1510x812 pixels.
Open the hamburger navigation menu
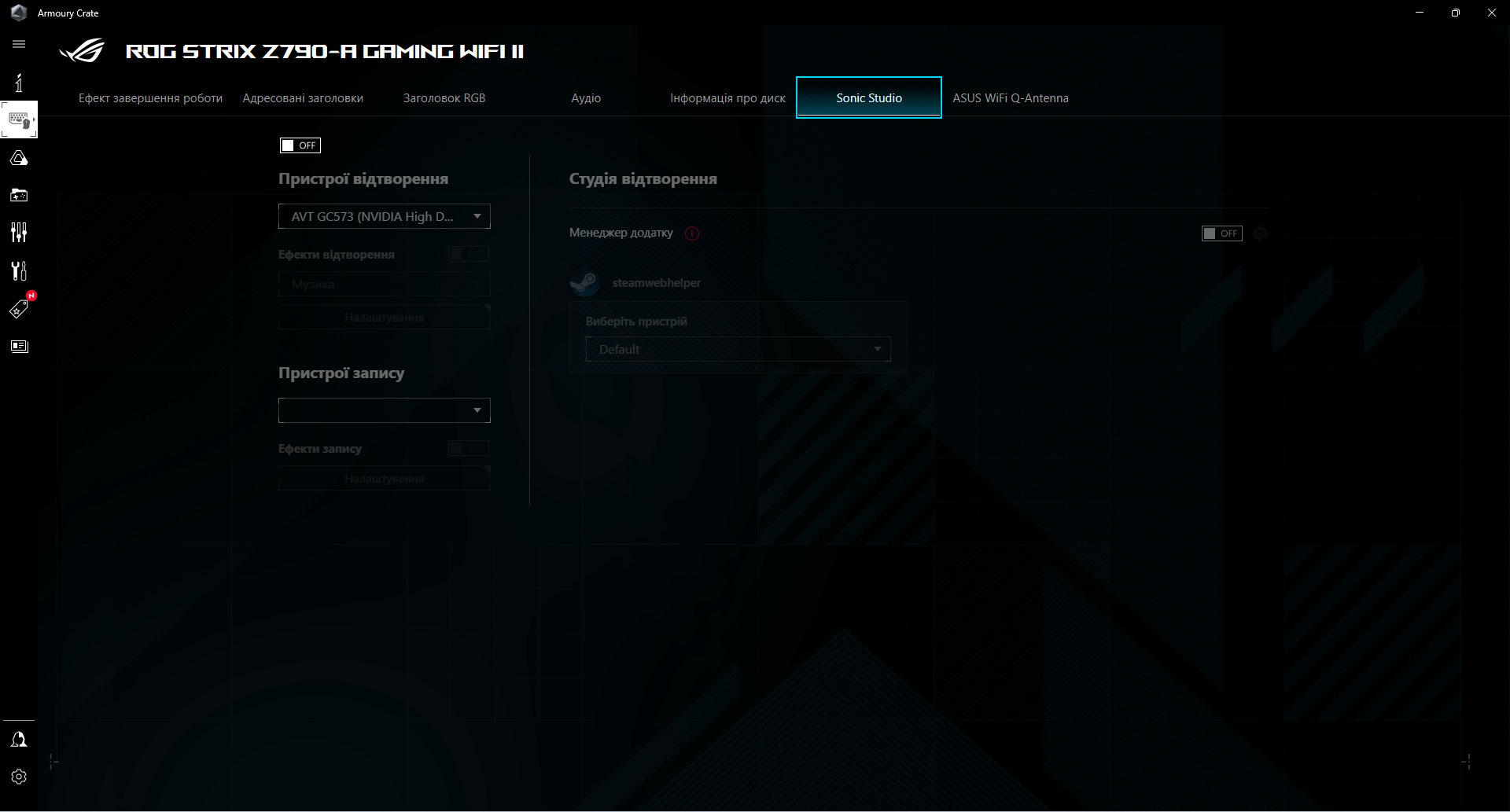(19, 44)
